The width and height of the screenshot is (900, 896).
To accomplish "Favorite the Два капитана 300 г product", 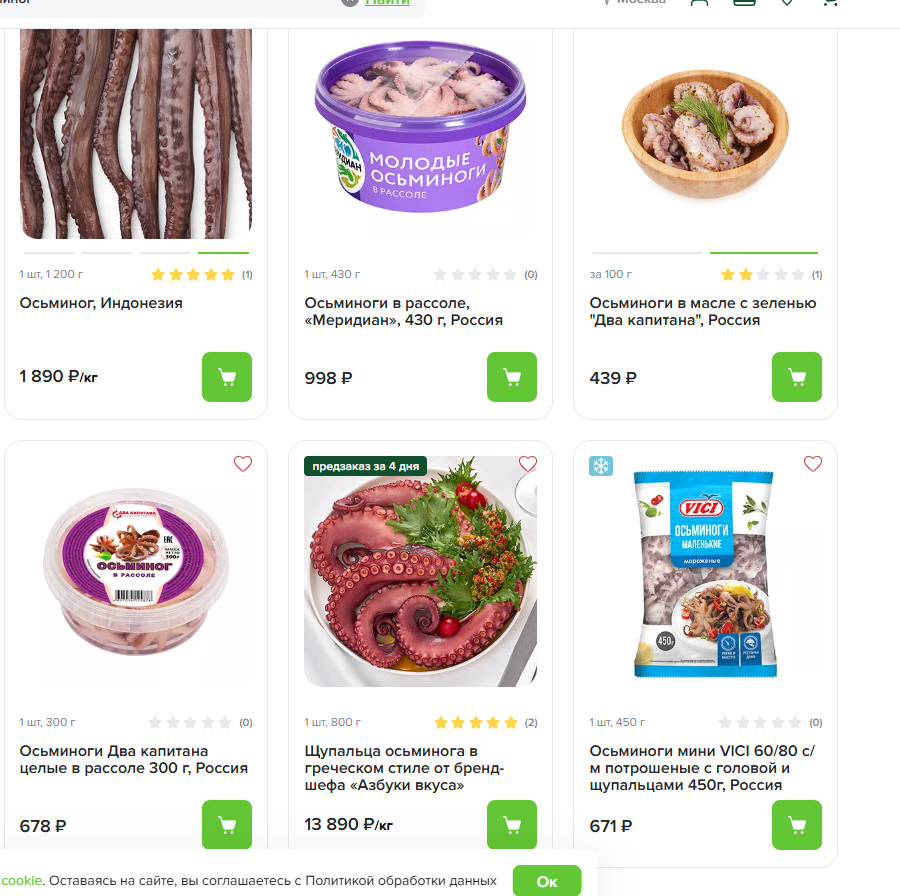I will [x=243, y=463].
